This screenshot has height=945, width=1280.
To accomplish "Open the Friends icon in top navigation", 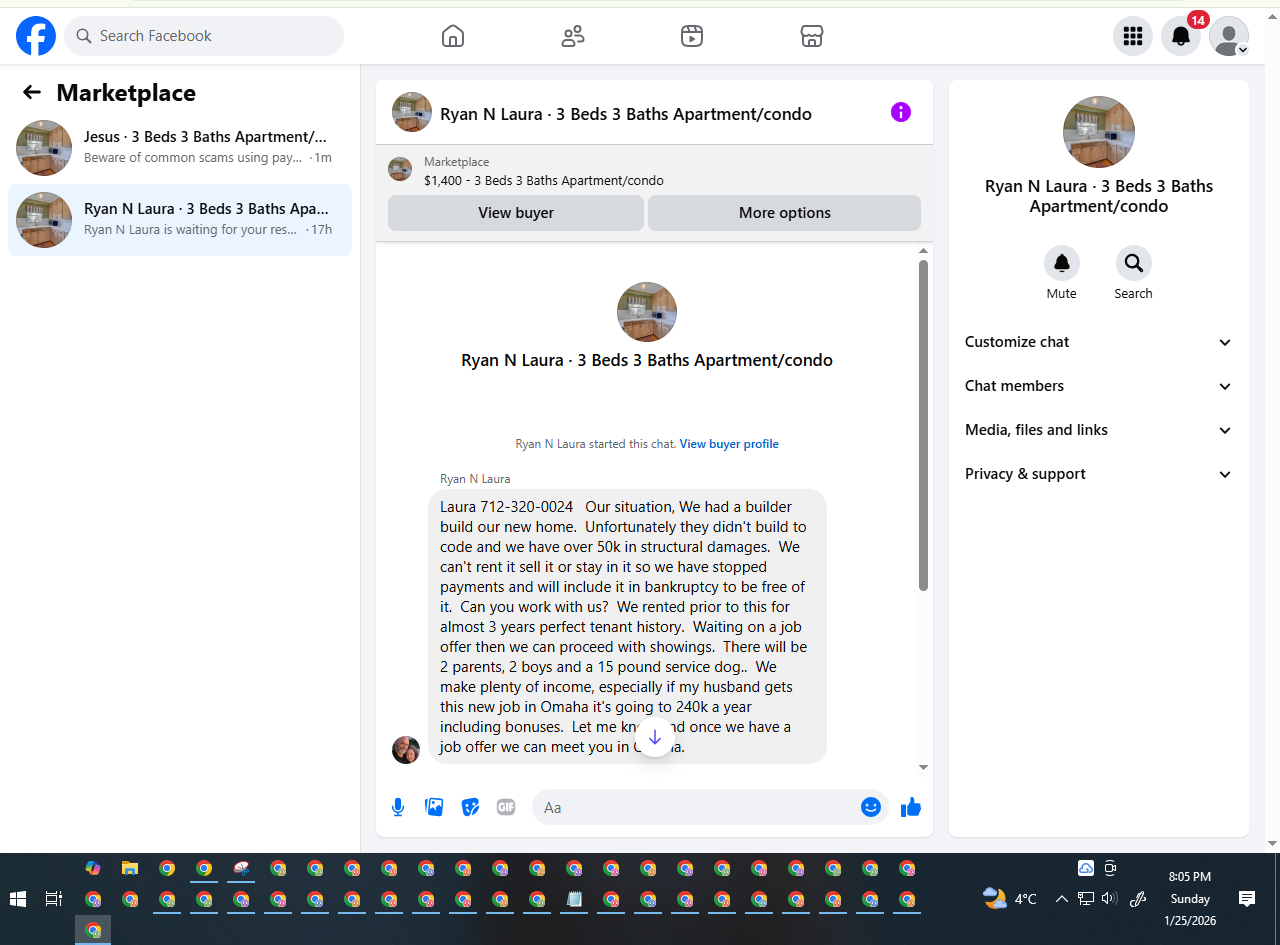I will (573, 36).
